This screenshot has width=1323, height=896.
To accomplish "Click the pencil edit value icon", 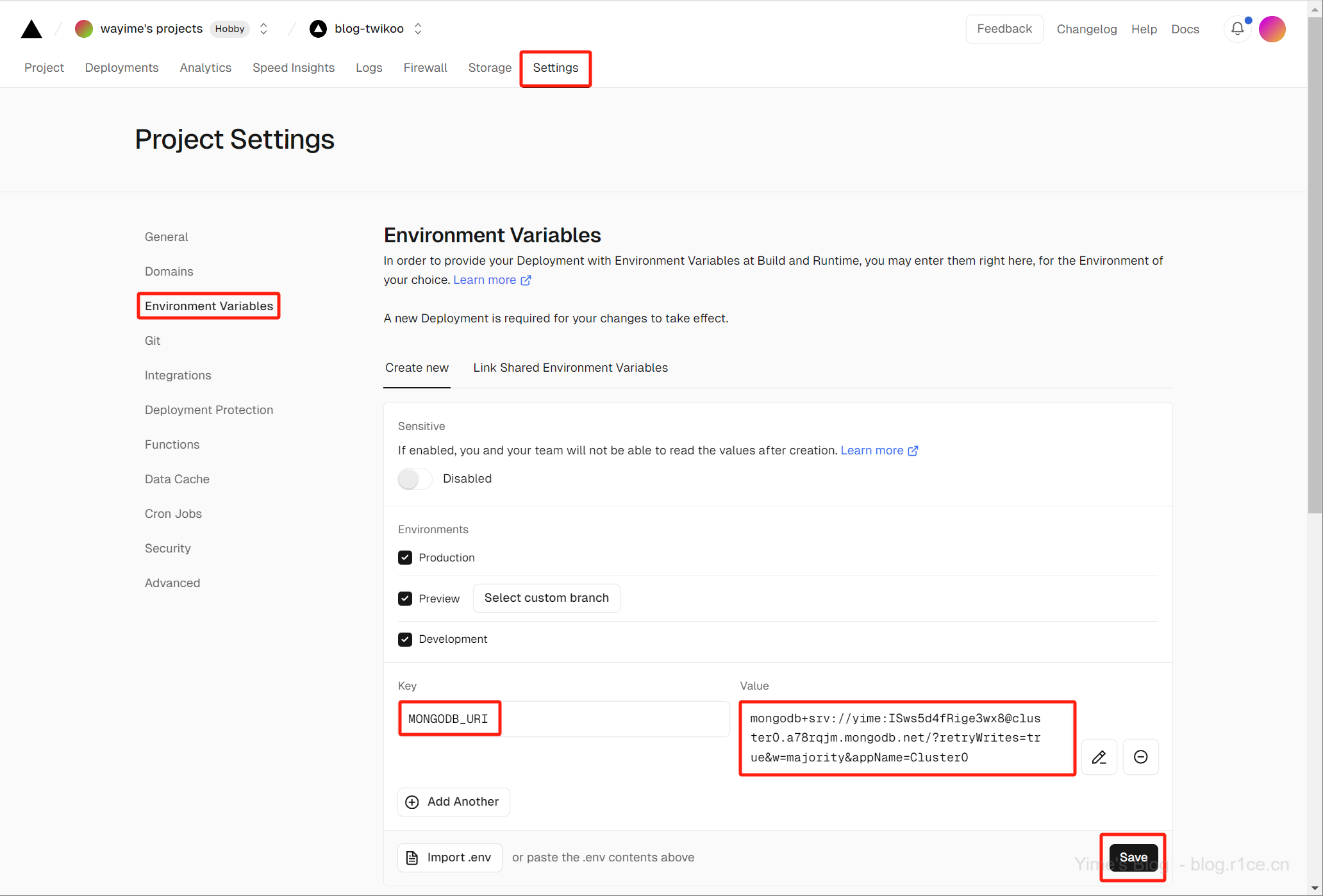I will (x=1099, y=757).
